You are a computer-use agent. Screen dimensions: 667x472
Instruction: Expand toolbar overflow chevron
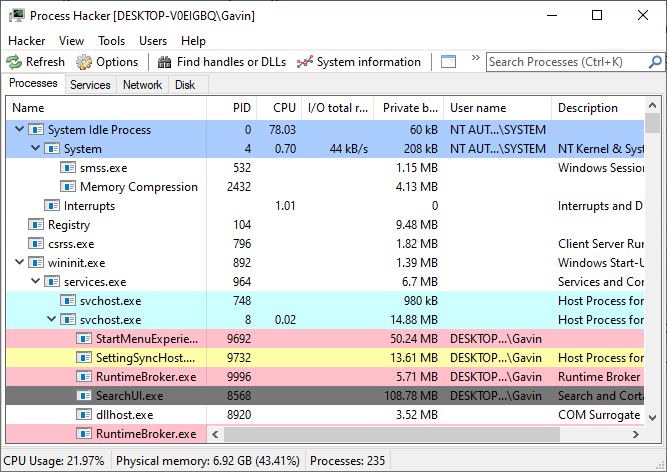click(x=476, y=57)
